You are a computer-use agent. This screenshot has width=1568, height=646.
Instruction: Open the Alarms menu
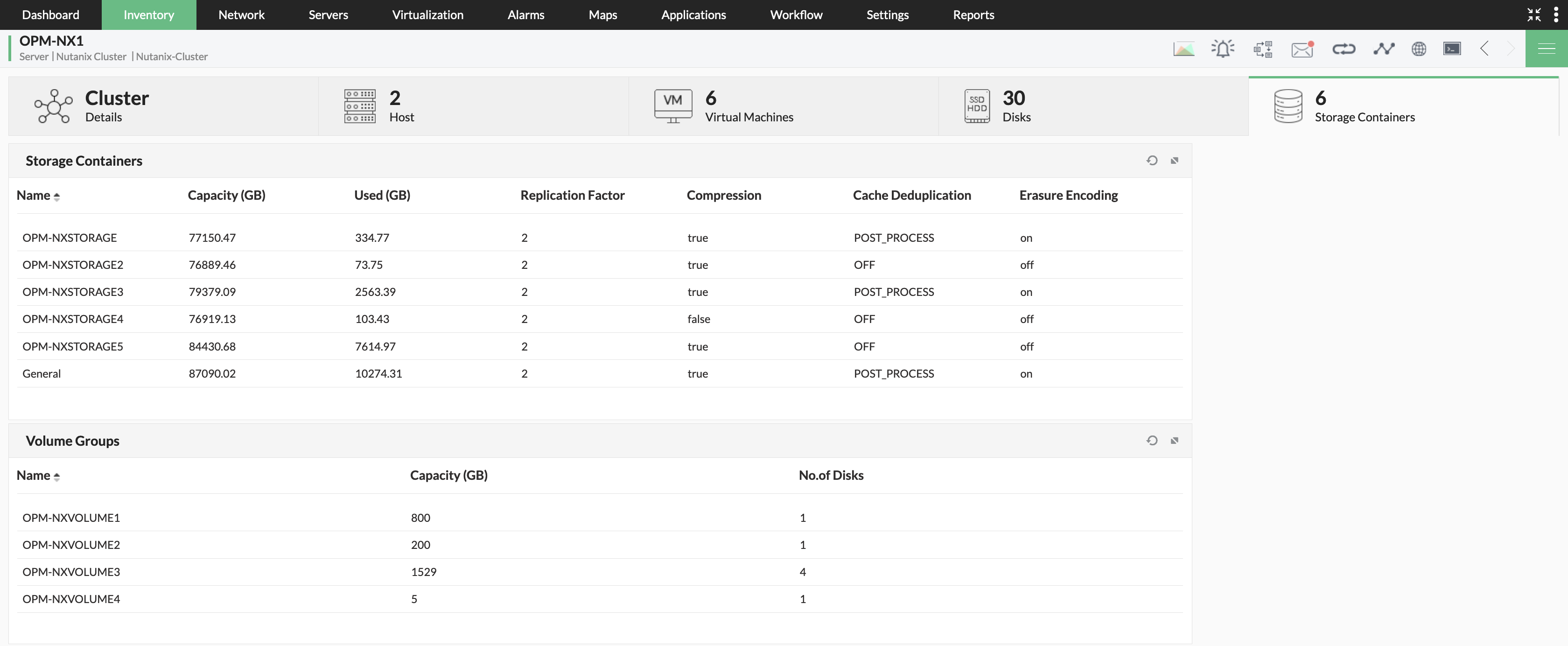coord(525,14)
